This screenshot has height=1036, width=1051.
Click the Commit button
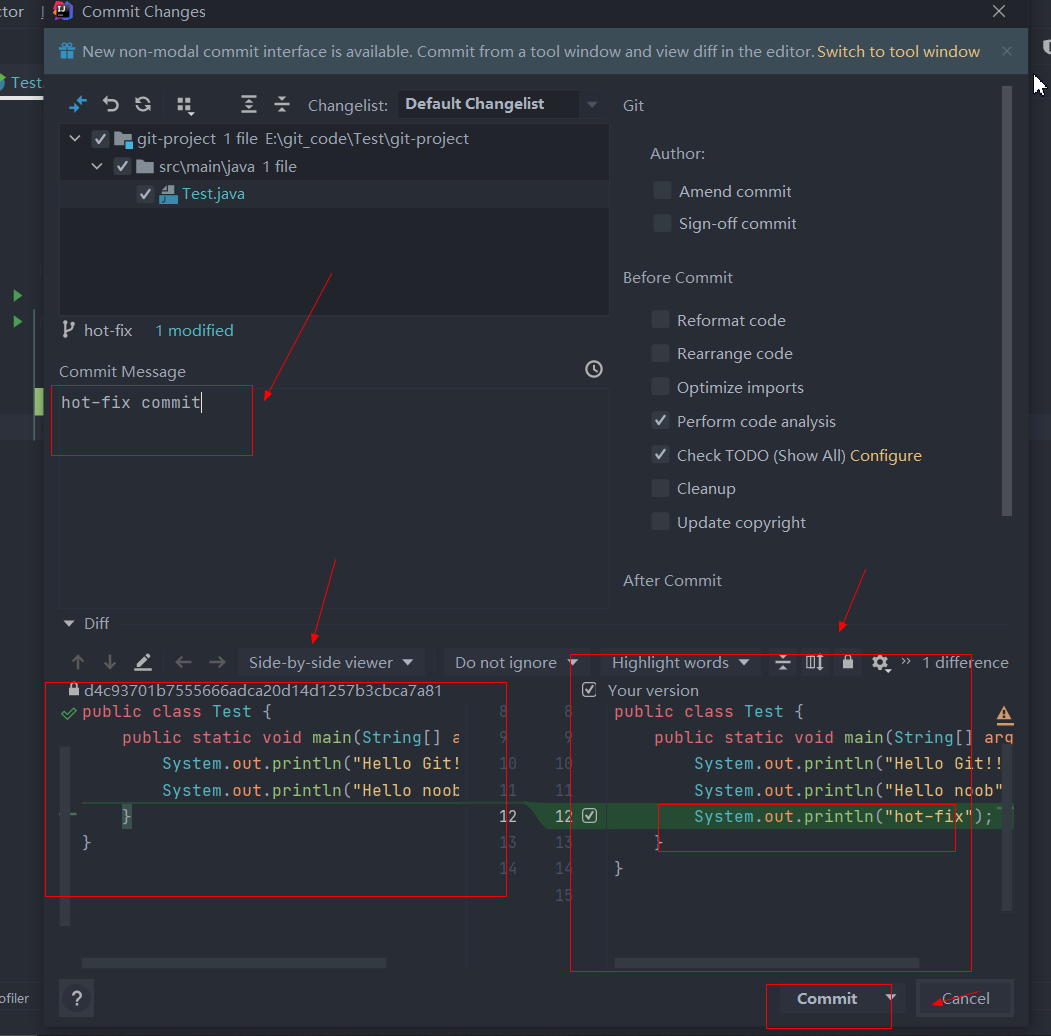coord(827,998)
